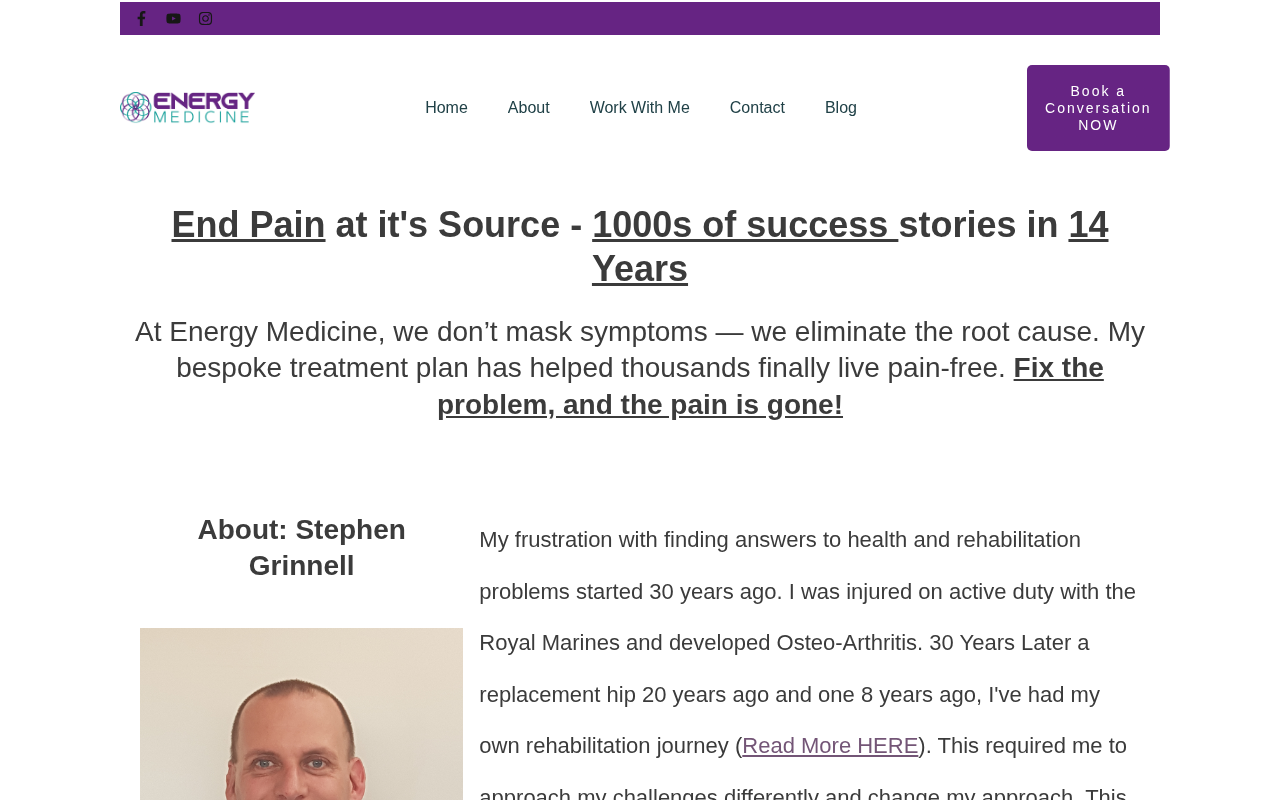Click the About: Stephen Grinnell heading
1280x800 pixels.
(x=301, y=547)
